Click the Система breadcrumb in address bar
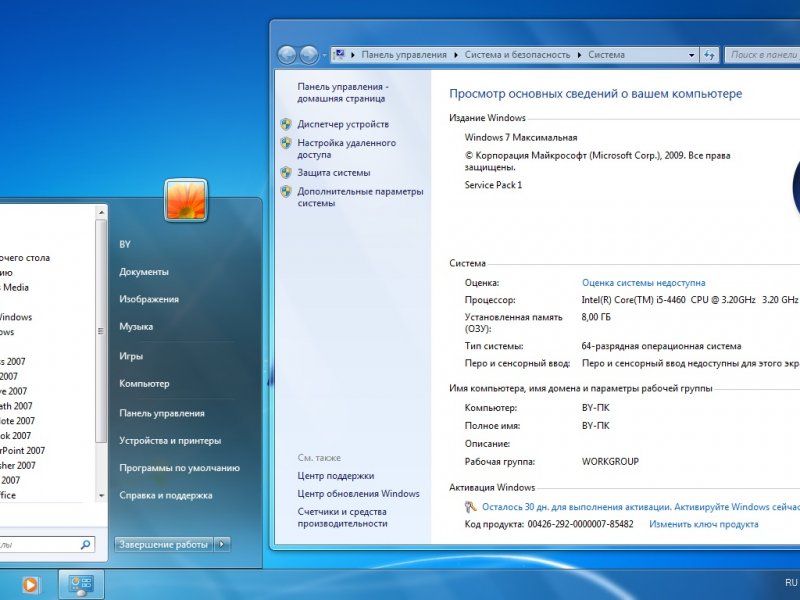The height and width of the screenshot is (600, 800). click(606, 55)
